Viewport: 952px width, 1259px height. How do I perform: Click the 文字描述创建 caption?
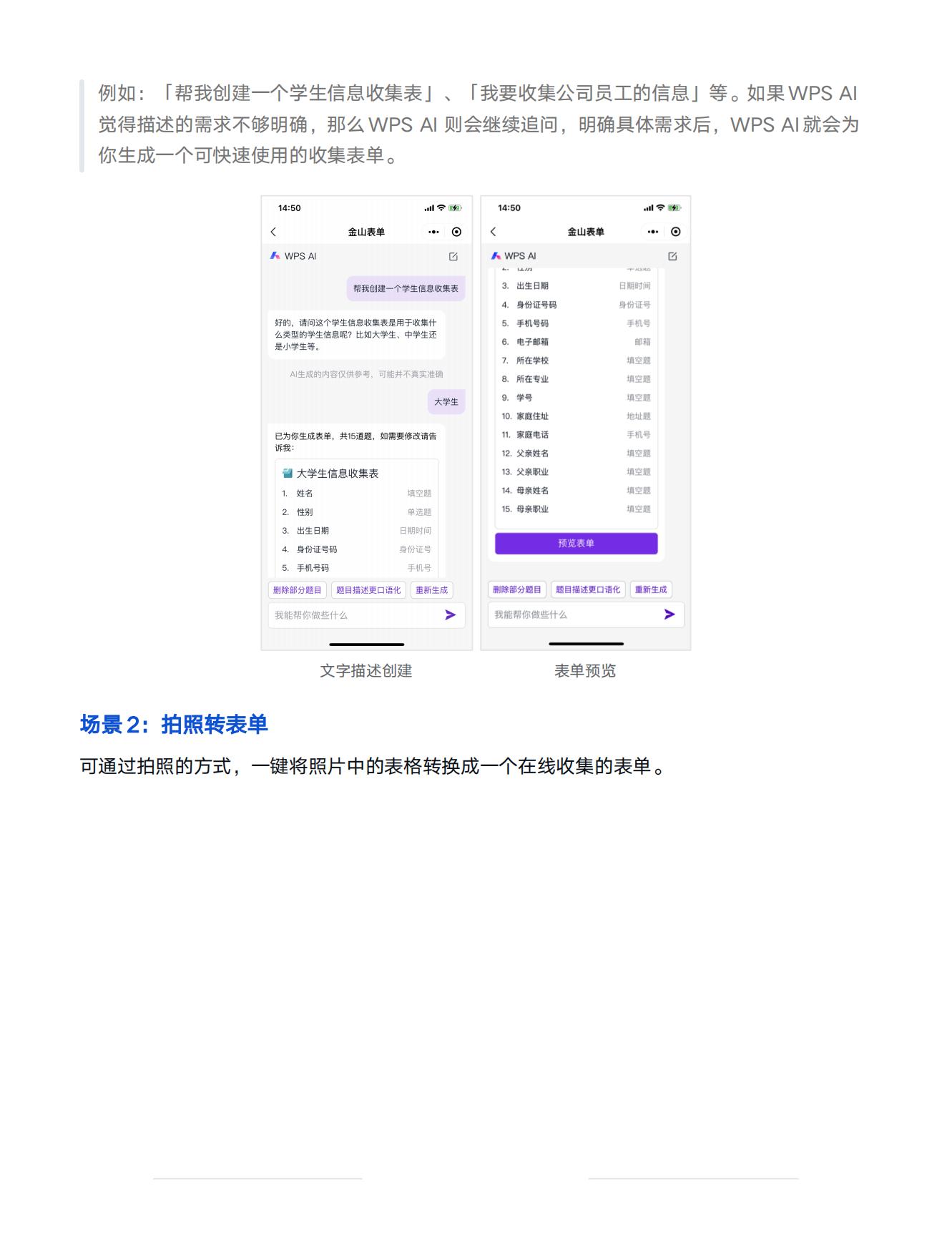[366, 671]
